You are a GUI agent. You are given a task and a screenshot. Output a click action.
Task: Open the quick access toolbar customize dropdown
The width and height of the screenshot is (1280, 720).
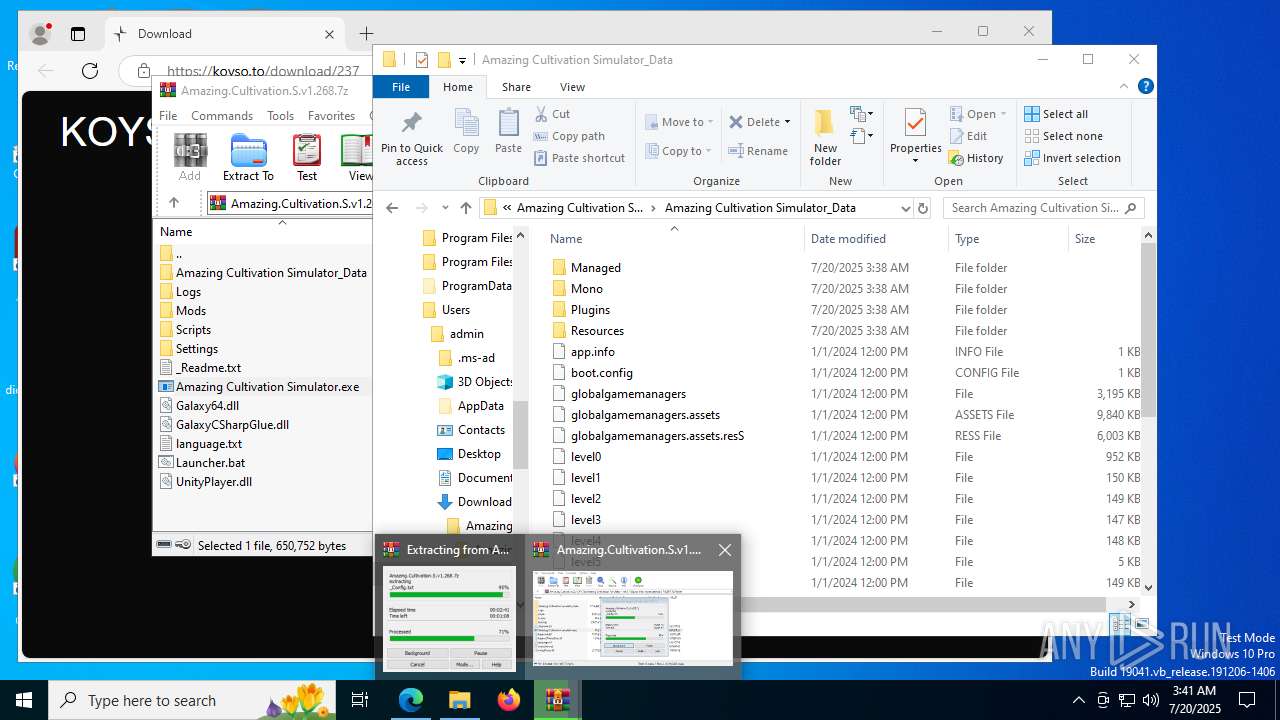point(463,60)
